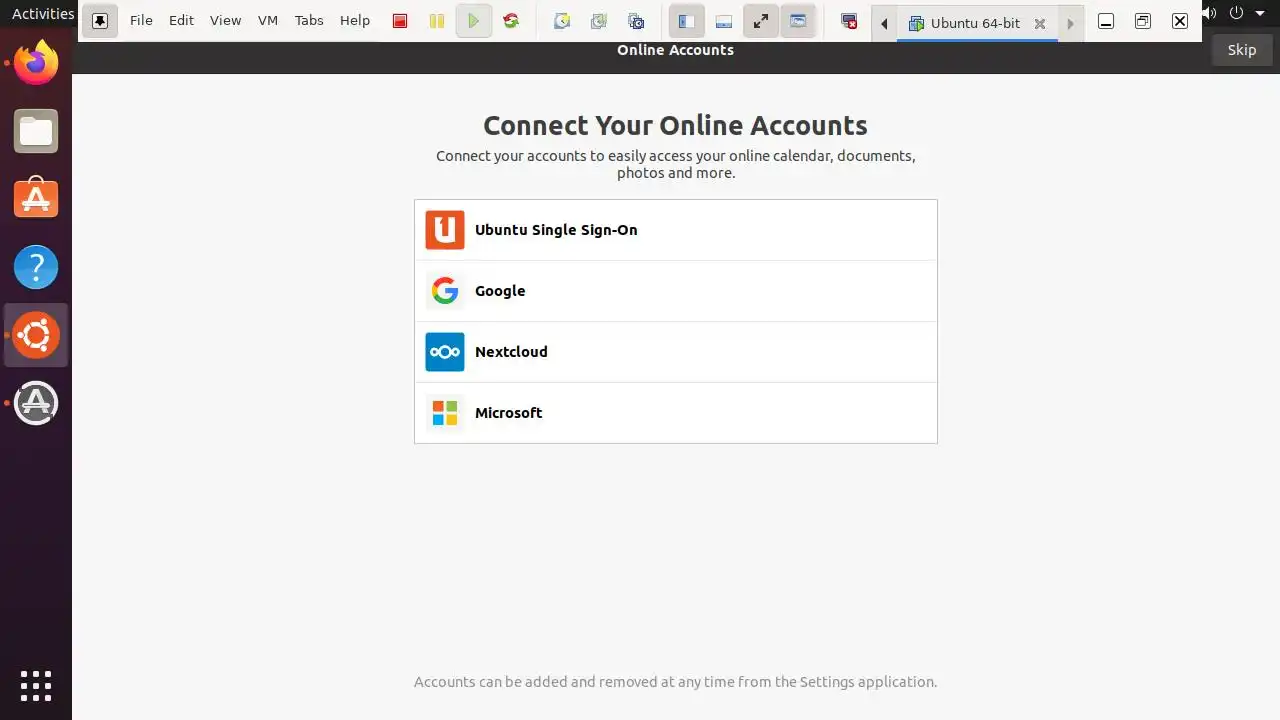Click the Ubuntu welcome dock icon
The width and height of the screenshot is (1280, 720).
pyautogui.click(x=36, y=335)
